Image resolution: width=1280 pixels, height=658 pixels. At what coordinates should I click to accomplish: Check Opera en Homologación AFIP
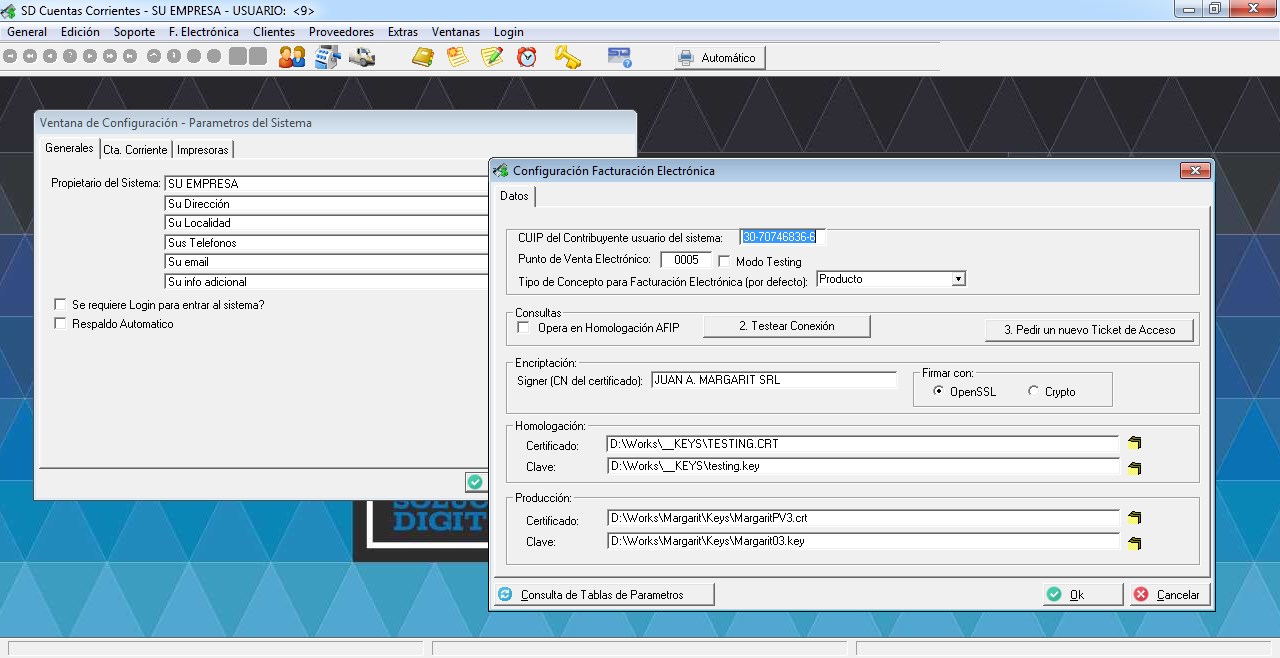coord(523,327)
